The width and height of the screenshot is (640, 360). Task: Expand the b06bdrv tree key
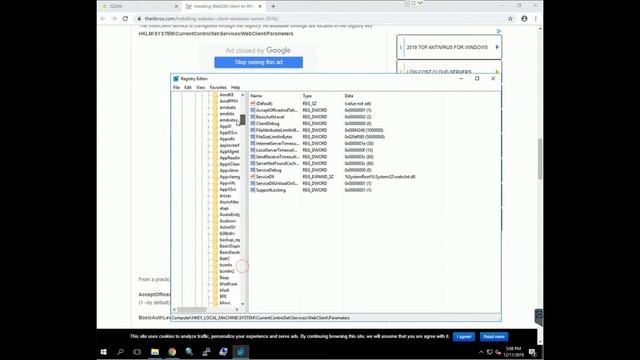tap(209, 233)
